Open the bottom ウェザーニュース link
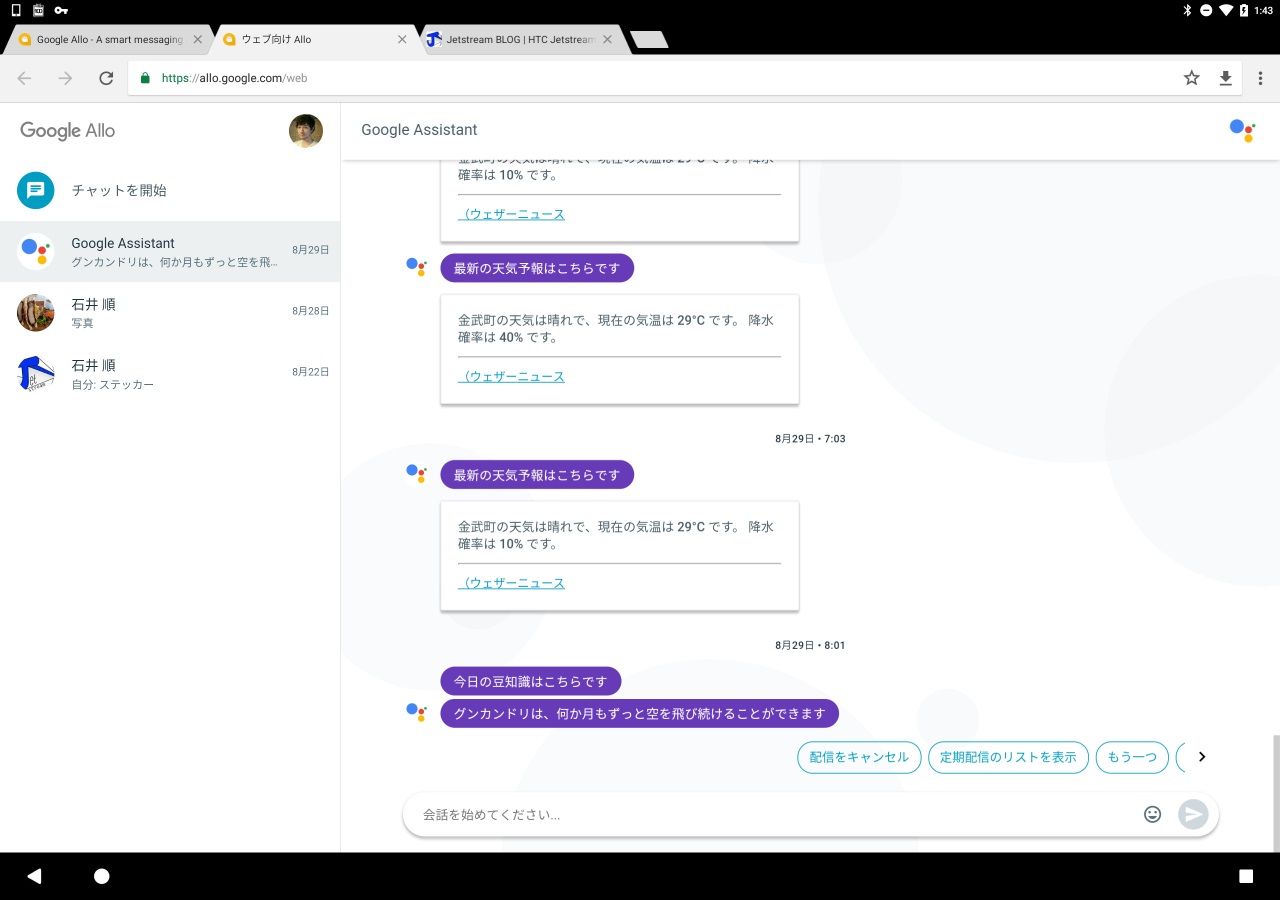This screenshot has height=900, width=1280. (x=512, y=583)
